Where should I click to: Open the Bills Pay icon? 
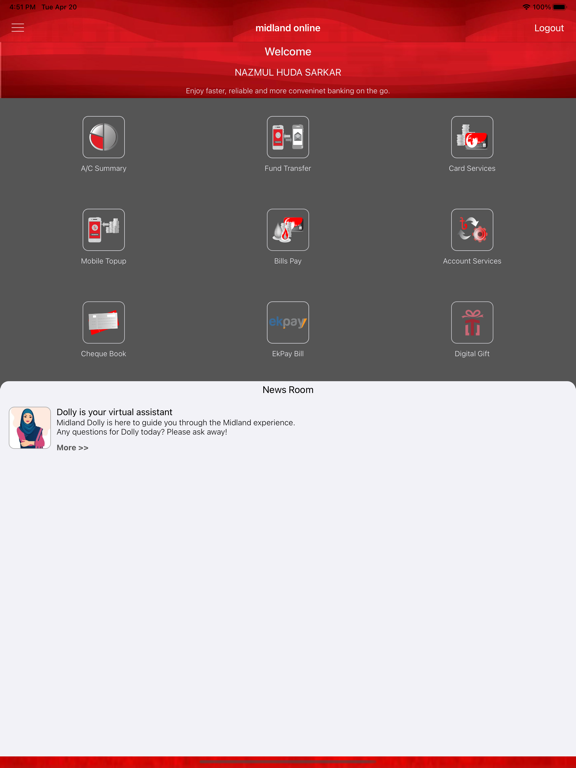288,230
